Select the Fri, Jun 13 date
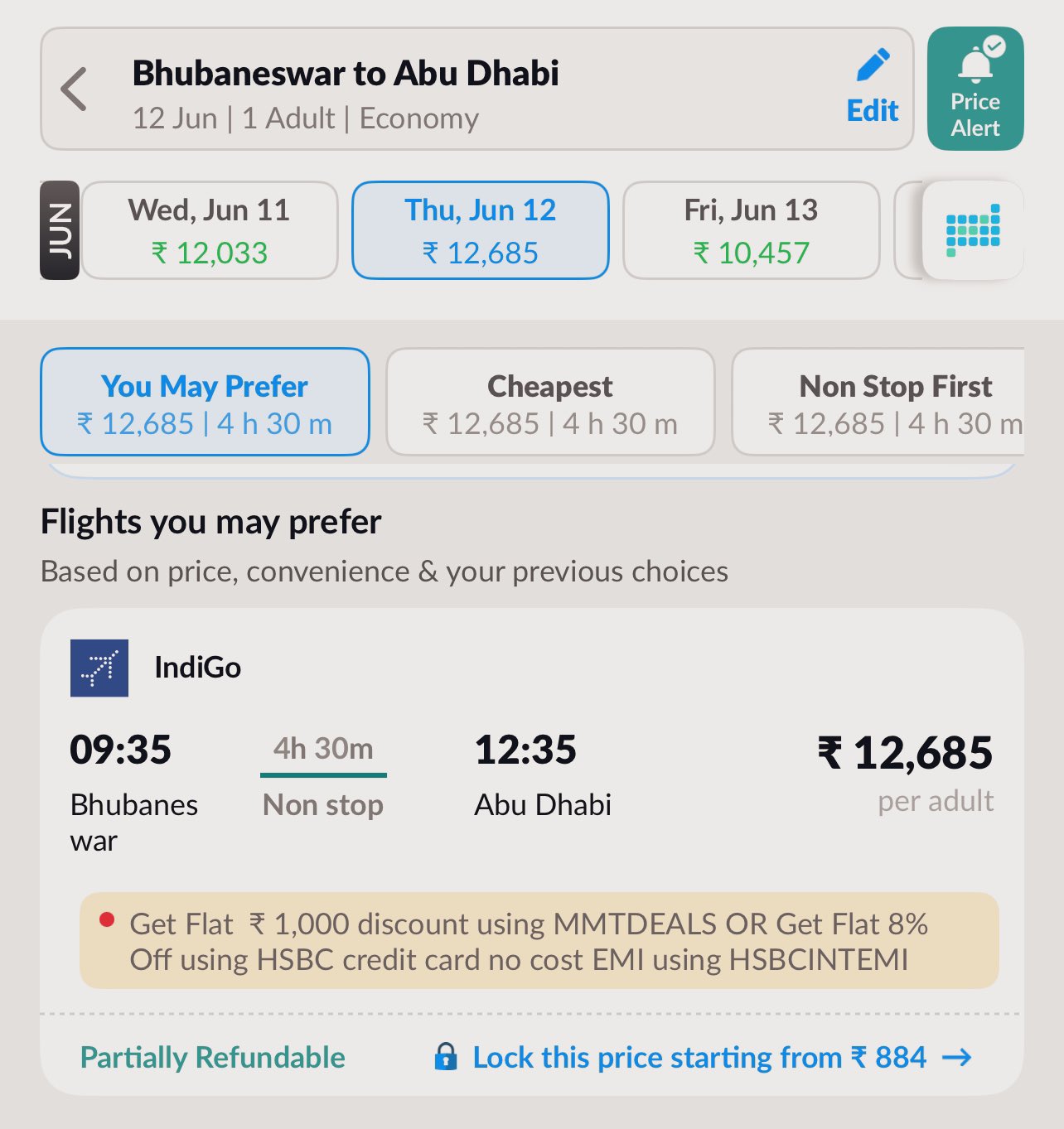Screen dimensions: 1064x1129 point(751,230)
